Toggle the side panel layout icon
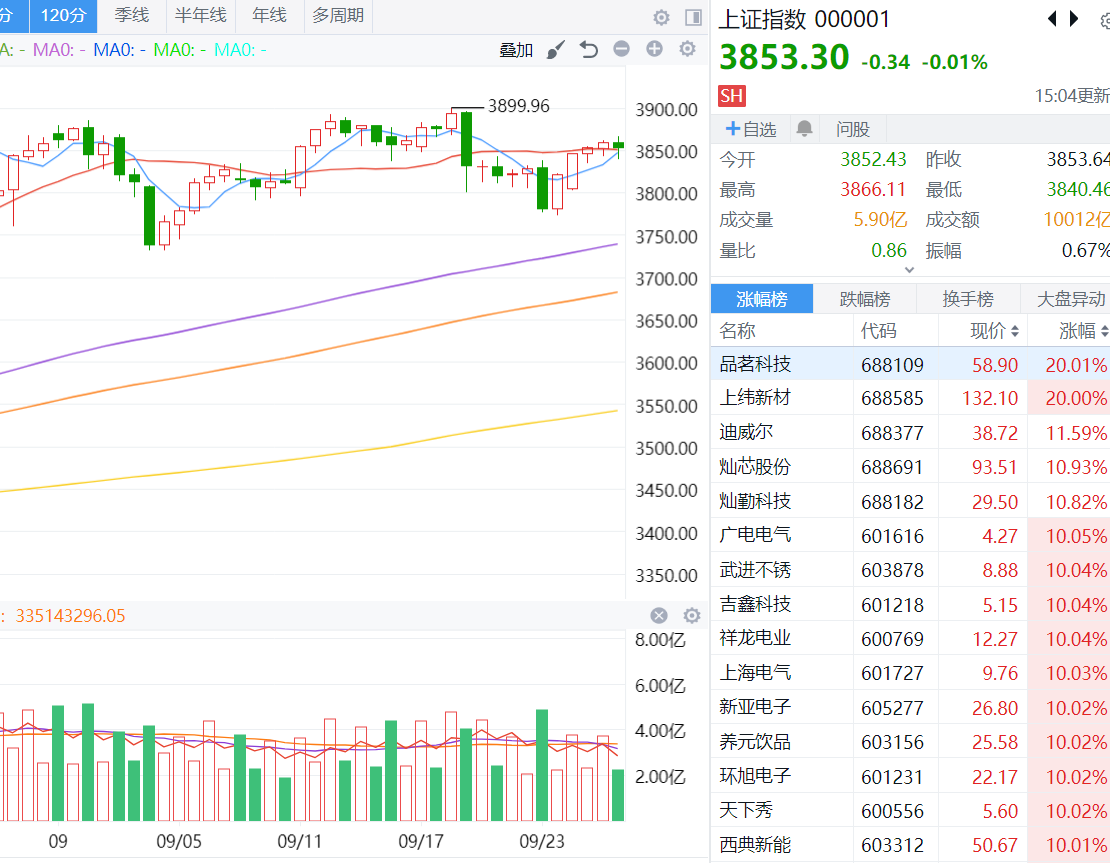Image resolution: width=1110 pixels, height=863 pixels. click(692, 17)
